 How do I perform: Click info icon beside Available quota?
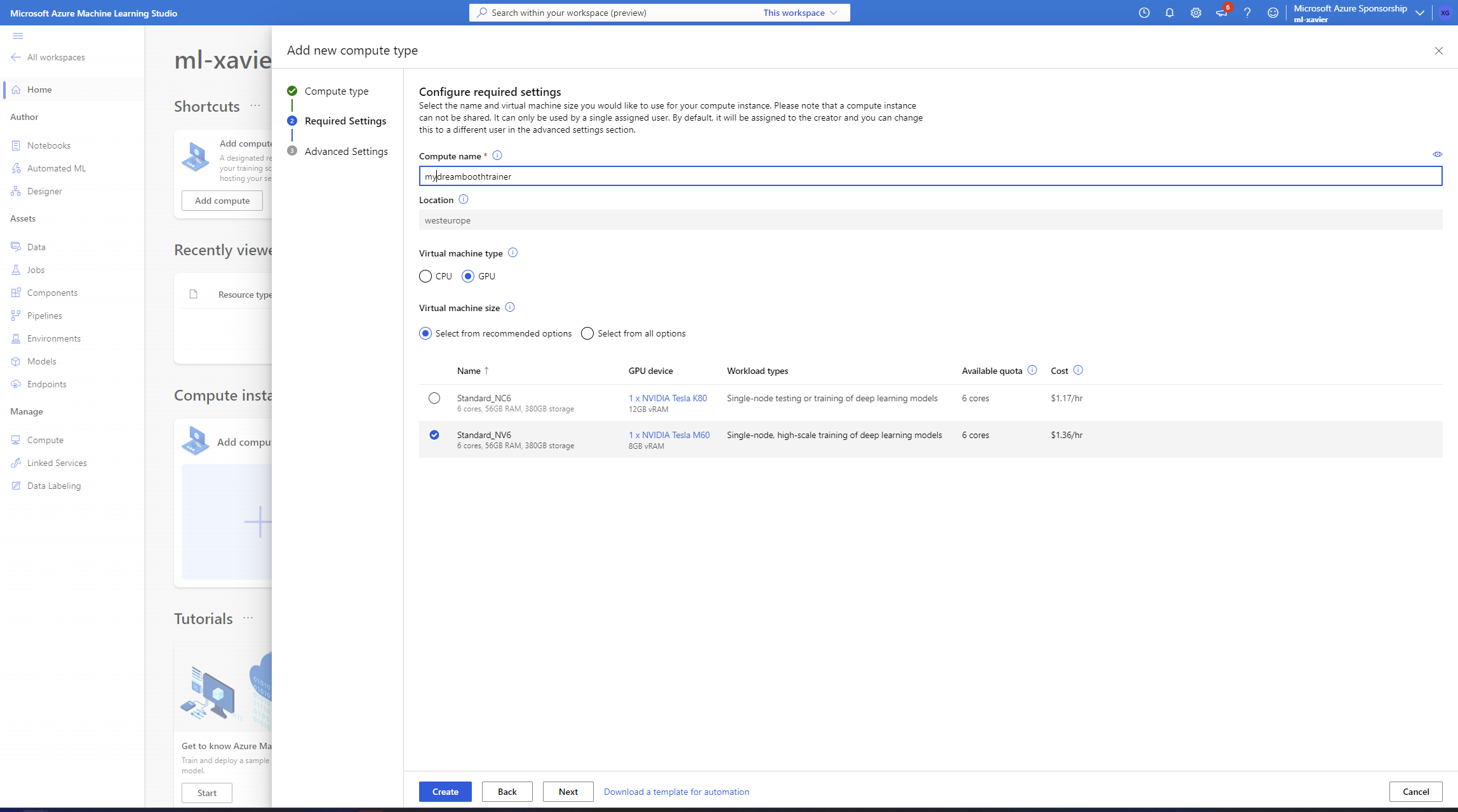tap(1032, 370)
